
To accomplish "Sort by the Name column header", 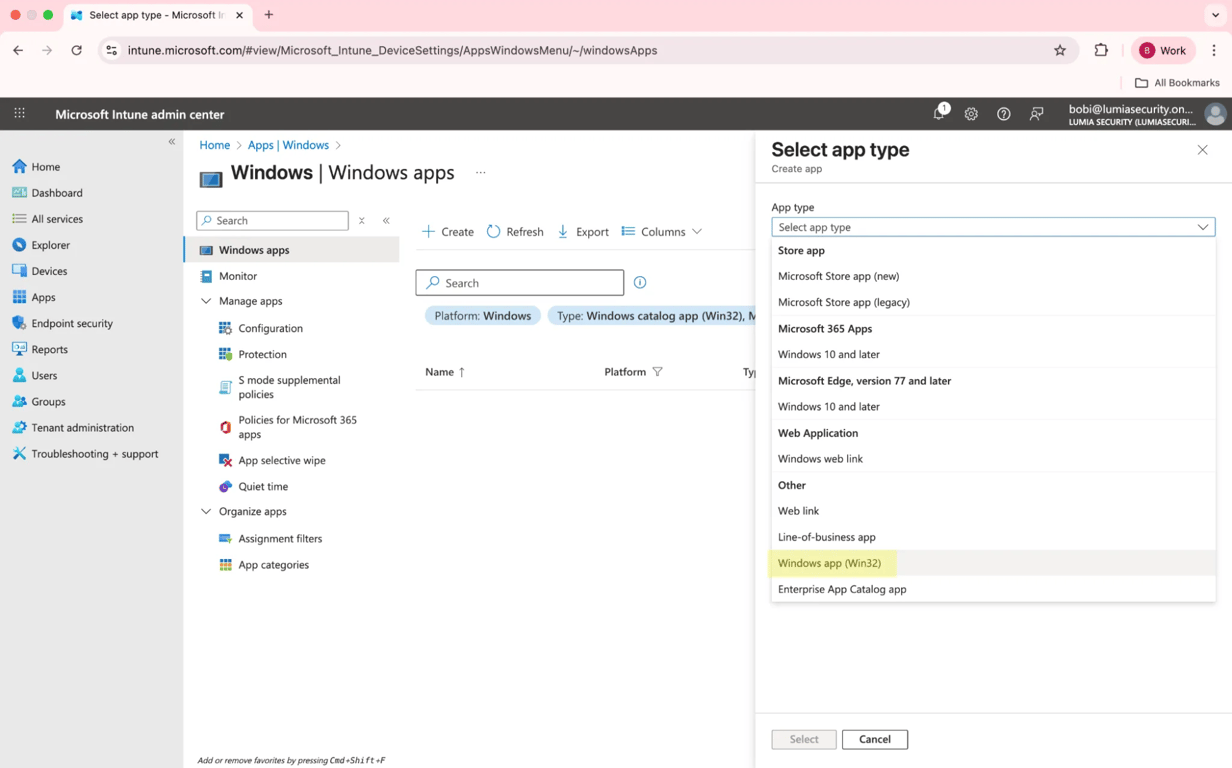I will (x=445, y=372).
